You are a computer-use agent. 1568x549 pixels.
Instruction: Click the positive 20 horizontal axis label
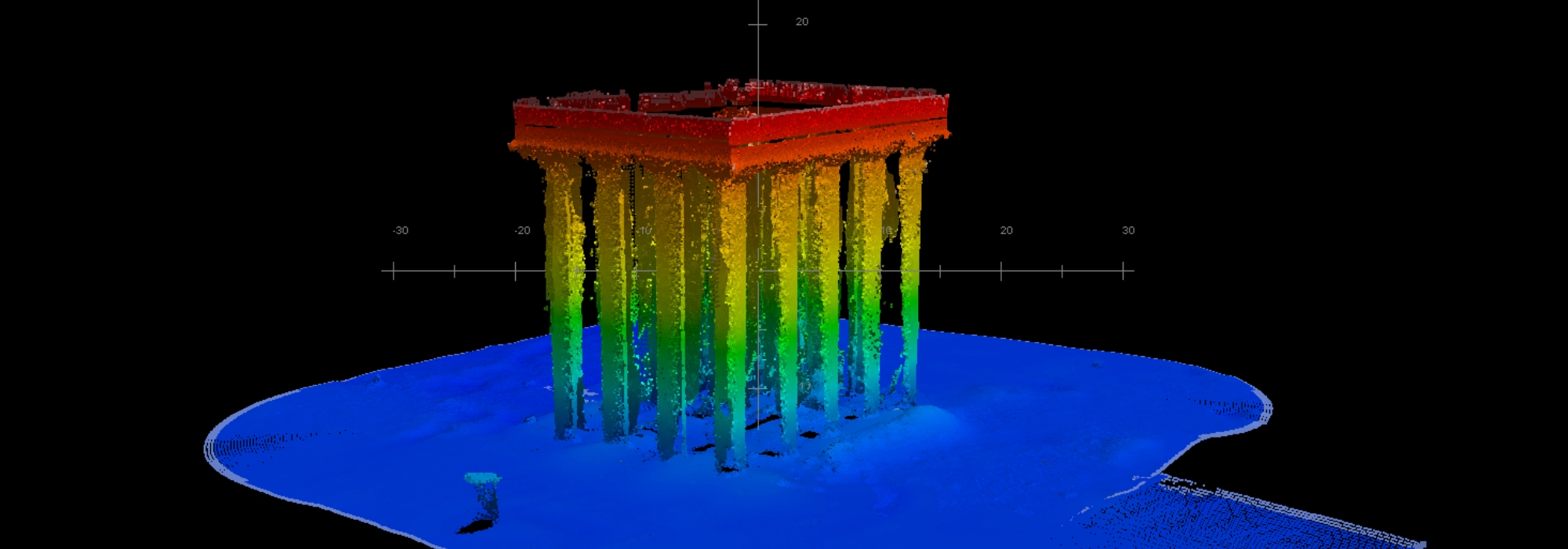pos(1006,231)
